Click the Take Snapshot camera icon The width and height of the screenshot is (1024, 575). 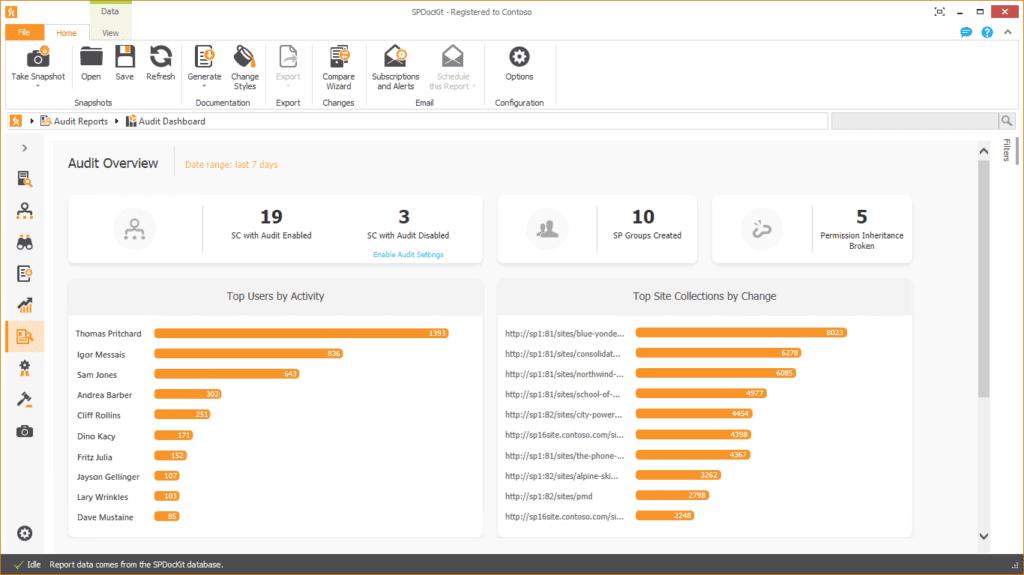(x=38, y=58)
